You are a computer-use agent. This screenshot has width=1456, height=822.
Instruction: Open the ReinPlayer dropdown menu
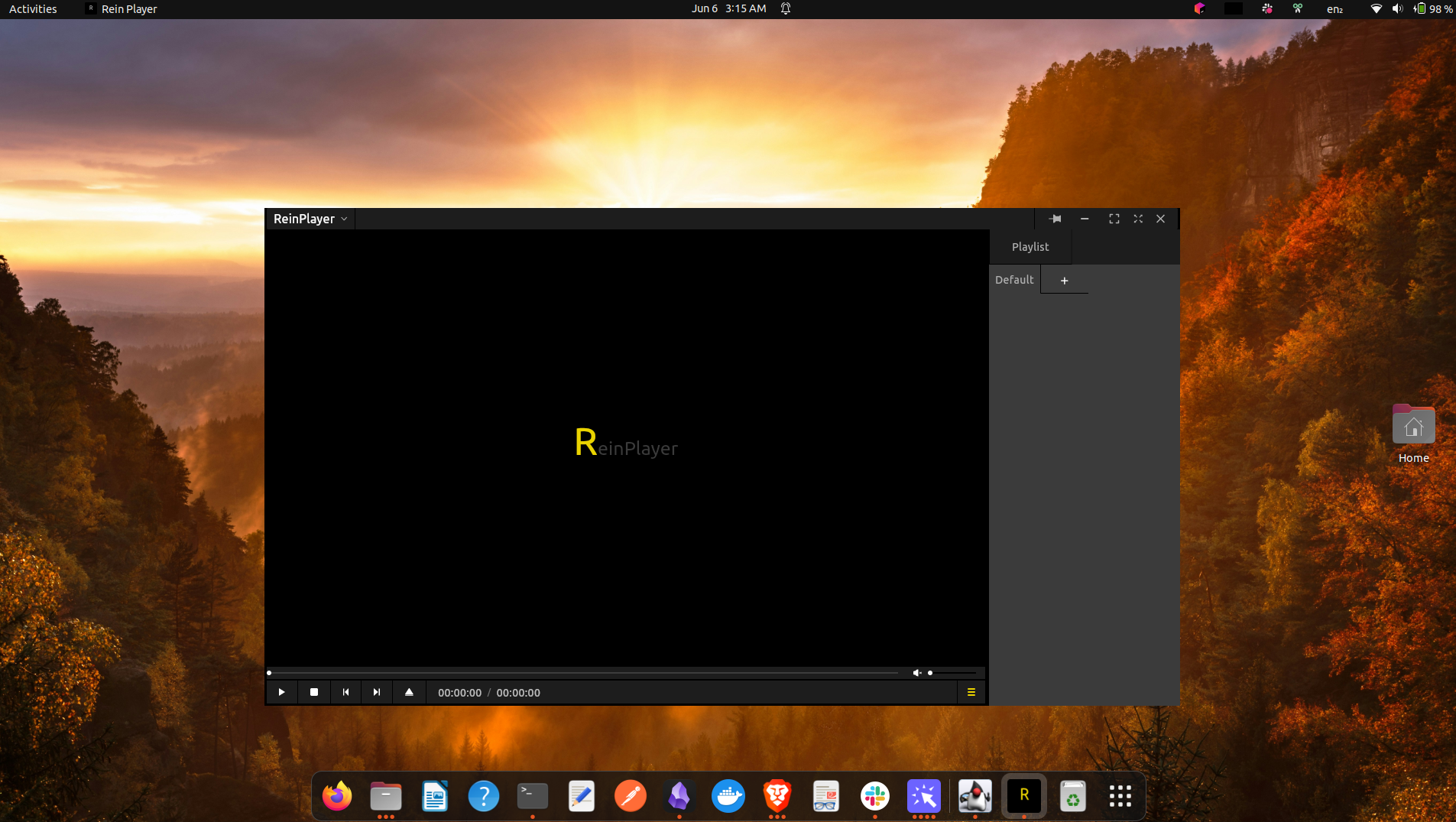point(310,219)
